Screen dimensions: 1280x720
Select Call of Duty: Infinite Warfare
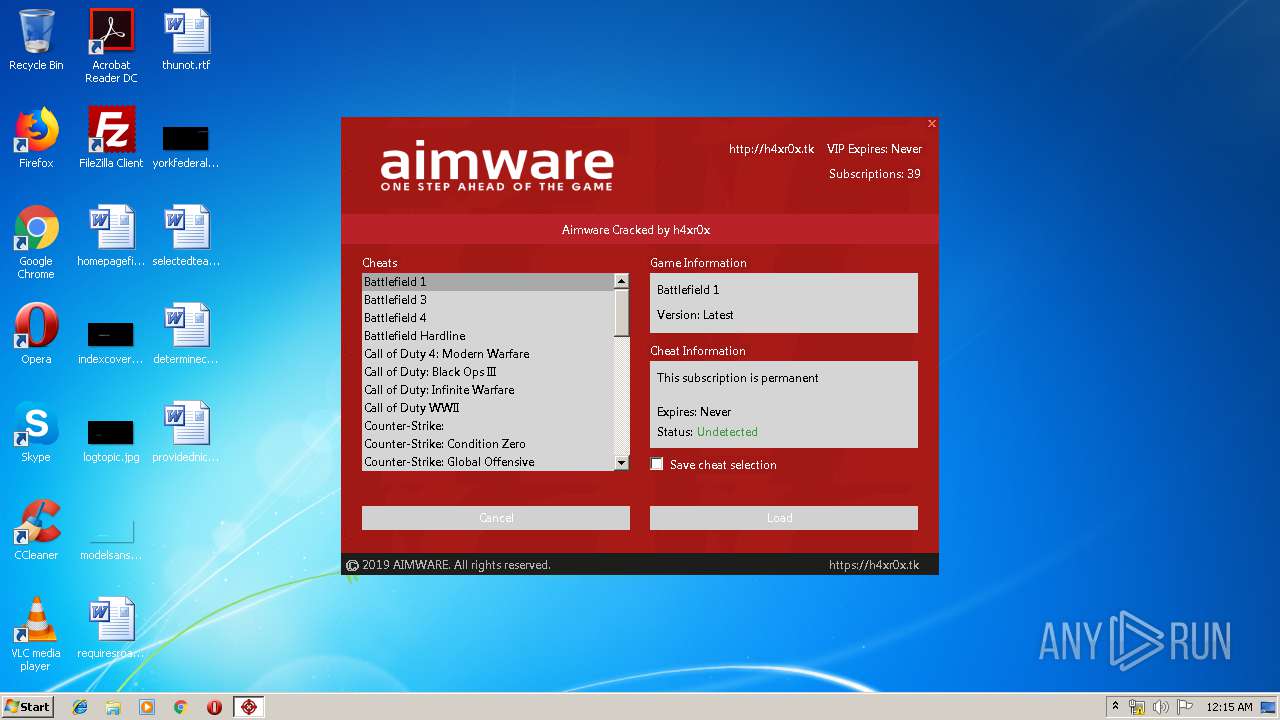click(x=488, y=390)
